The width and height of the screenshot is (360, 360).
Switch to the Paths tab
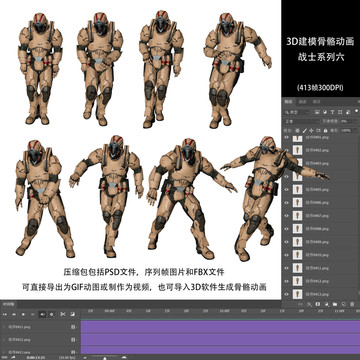(316, 102)
